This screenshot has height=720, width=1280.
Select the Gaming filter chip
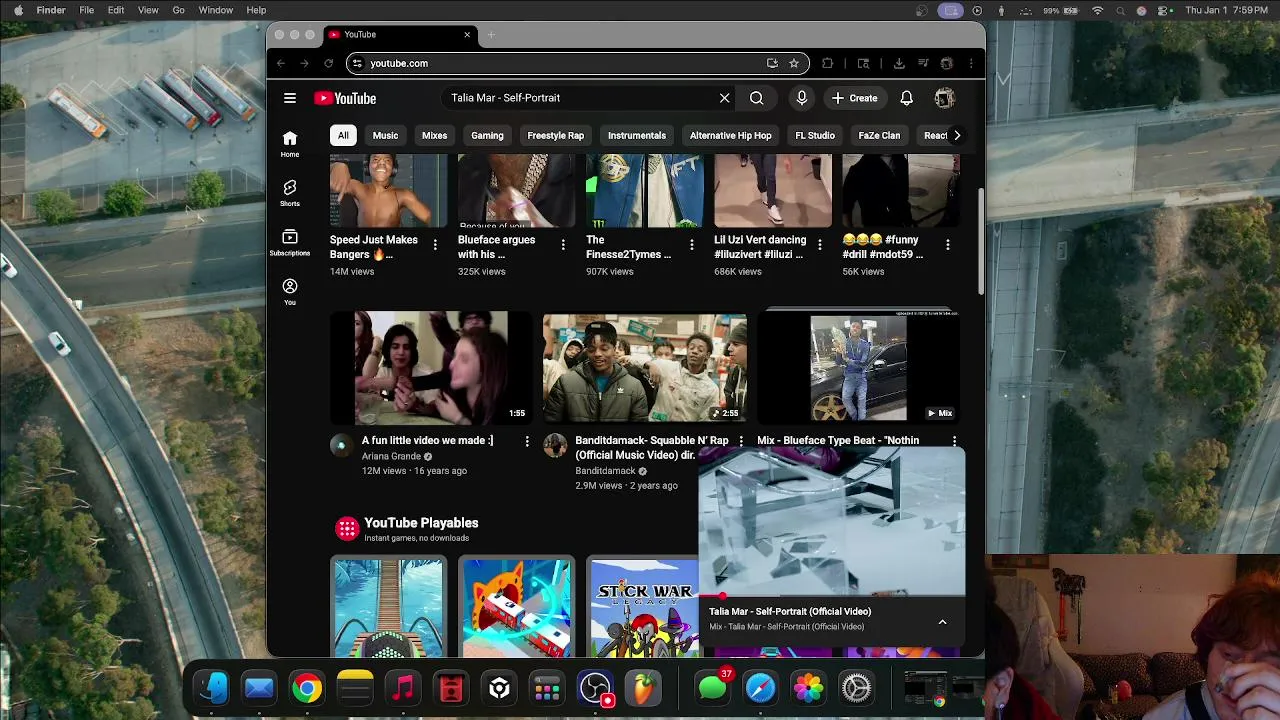point(487,135)
